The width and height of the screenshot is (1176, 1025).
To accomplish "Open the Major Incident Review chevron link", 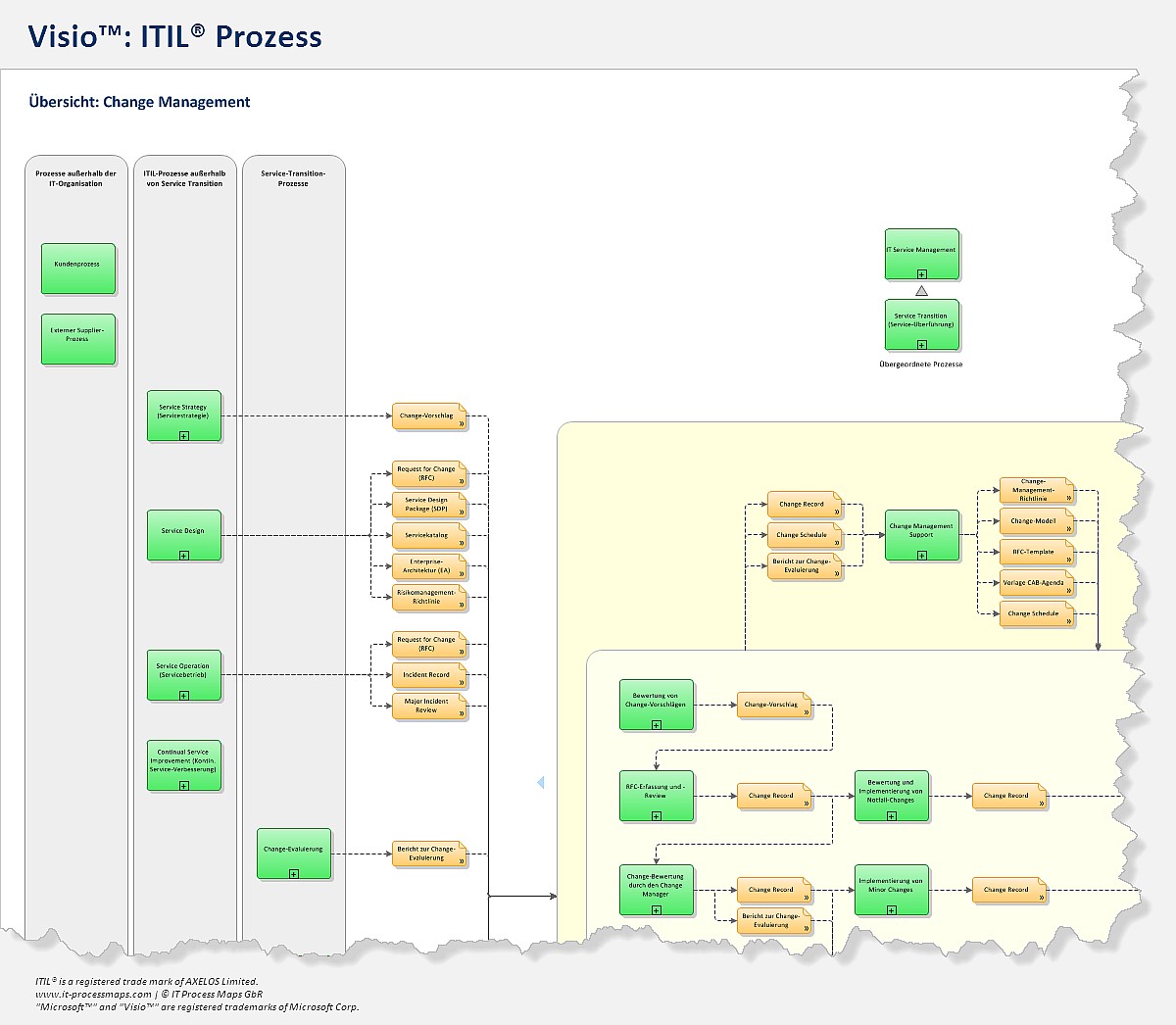I will pos(461,713).
